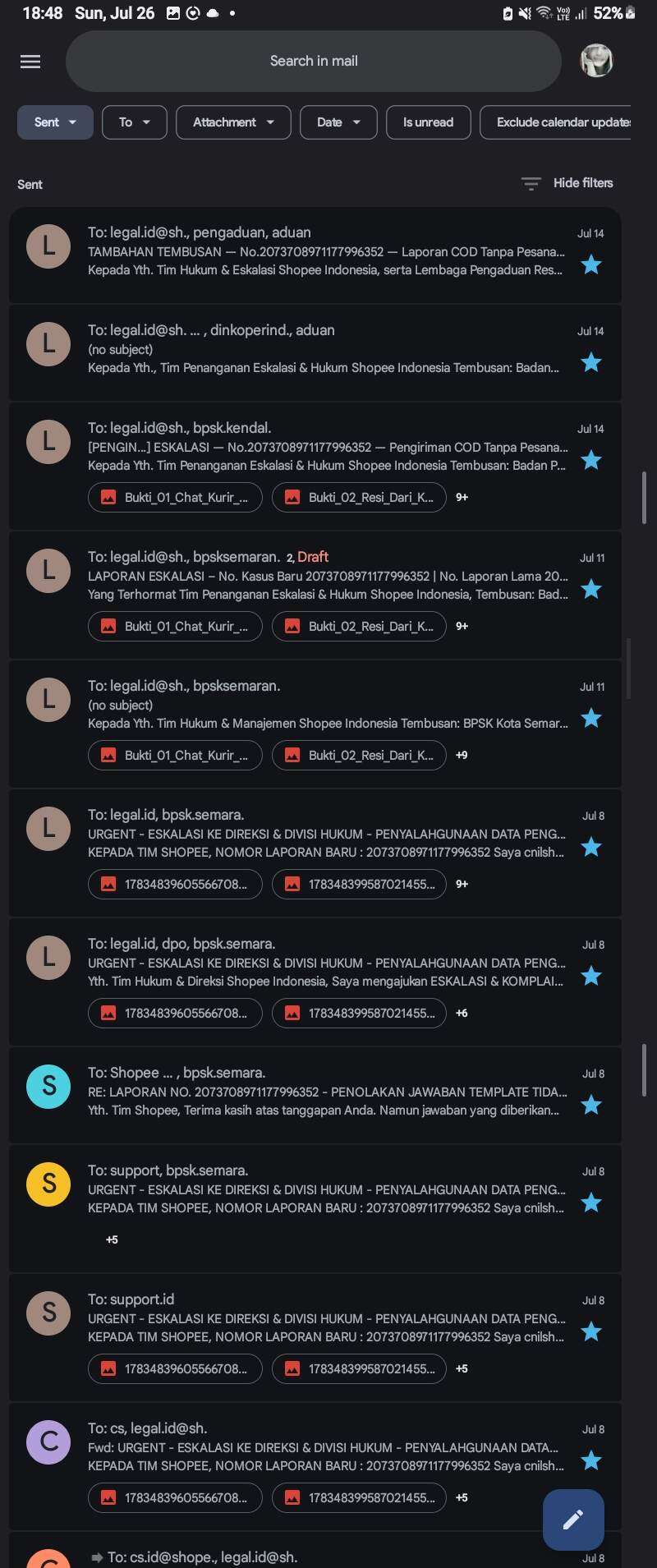The image size is (657, 1568).
Task: Expand the Sent label filter dropdown
Action: click(x=55, y=122)
